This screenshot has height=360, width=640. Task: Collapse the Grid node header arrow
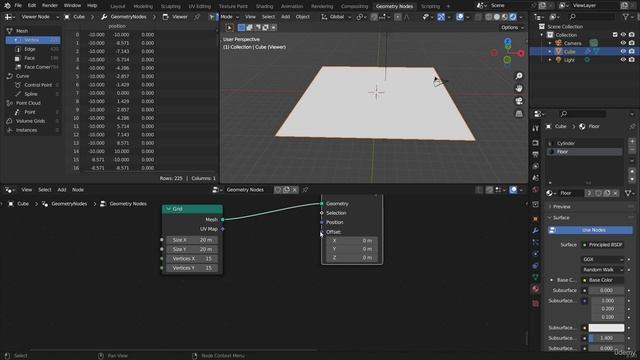click(x=168, y=209)
